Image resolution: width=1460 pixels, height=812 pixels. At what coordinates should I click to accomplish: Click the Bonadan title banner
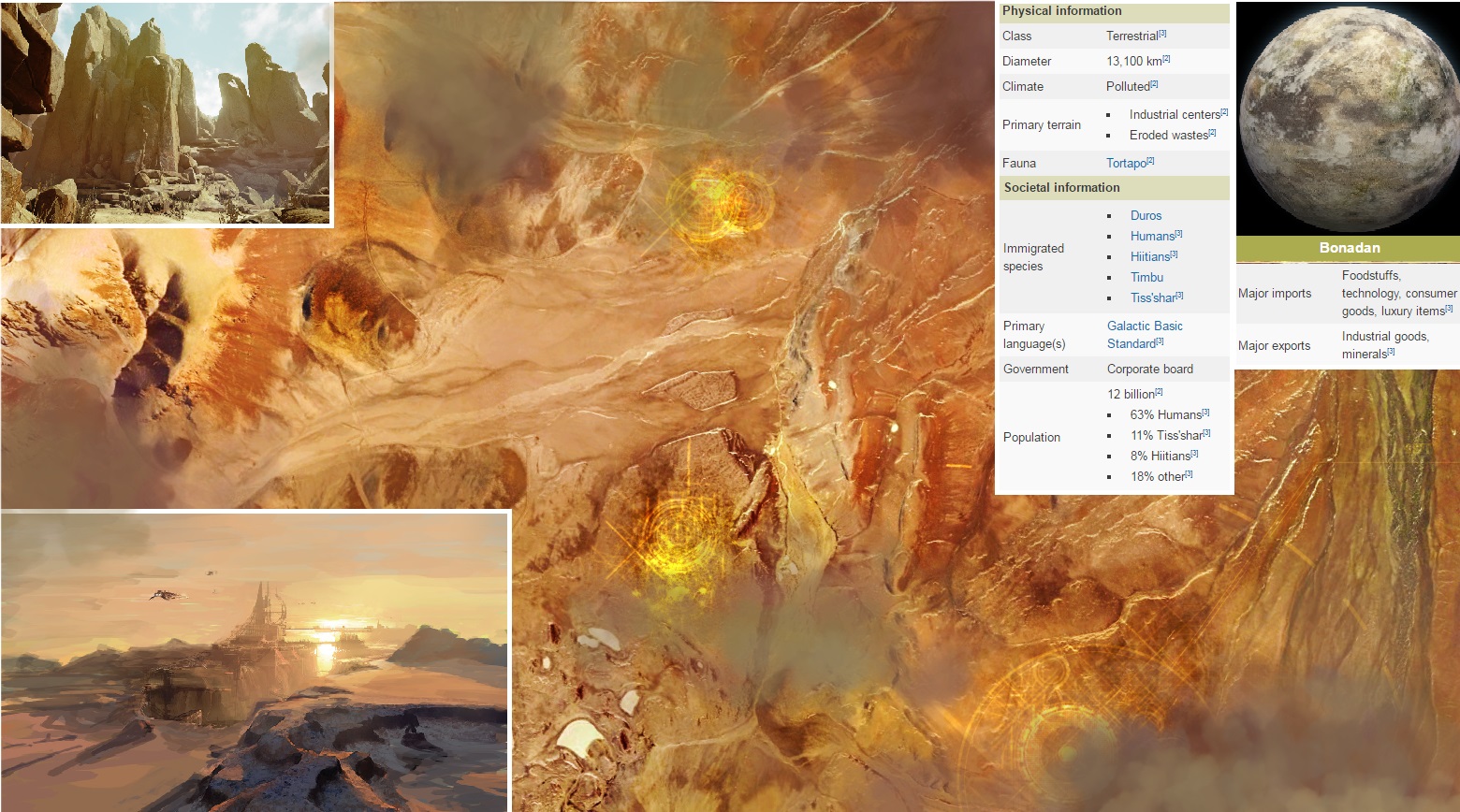click(1349, 248)
